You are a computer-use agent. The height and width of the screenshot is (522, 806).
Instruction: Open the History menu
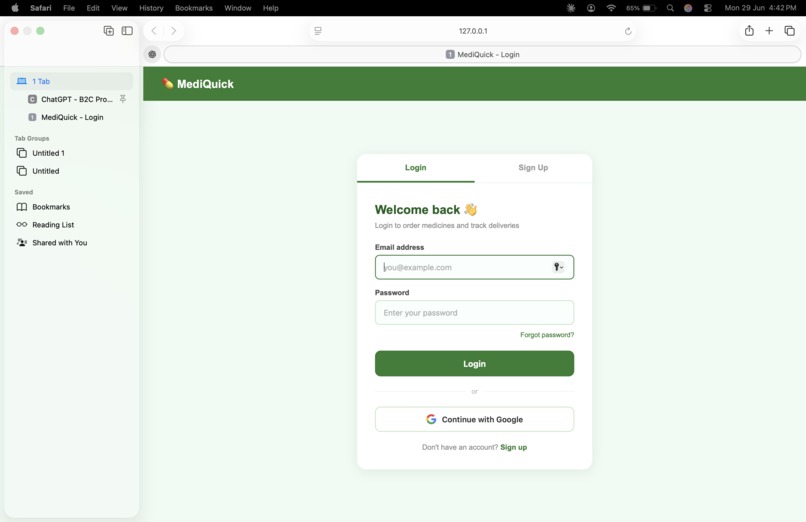[151, 8]
